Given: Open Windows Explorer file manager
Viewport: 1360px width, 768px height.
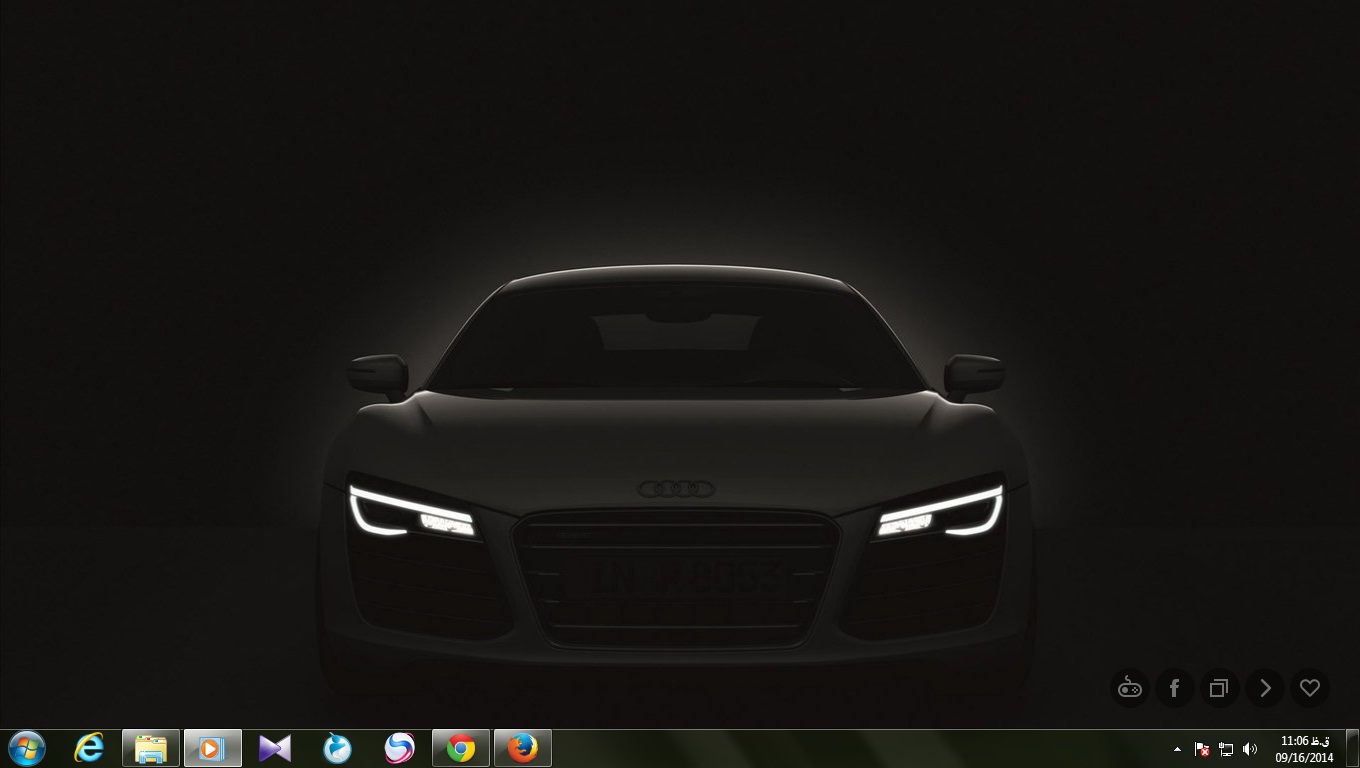Looking at the screenshot, I should click(151, 748).
